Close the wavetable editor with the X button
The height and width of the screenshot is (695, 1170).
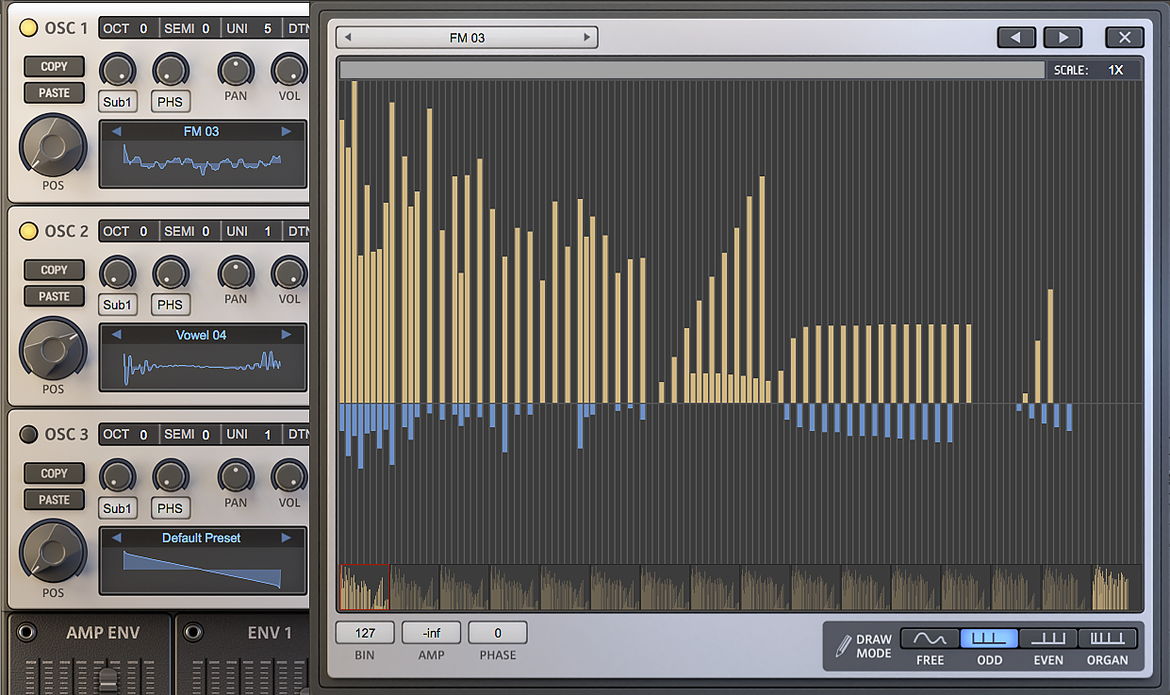(1124, 37)
